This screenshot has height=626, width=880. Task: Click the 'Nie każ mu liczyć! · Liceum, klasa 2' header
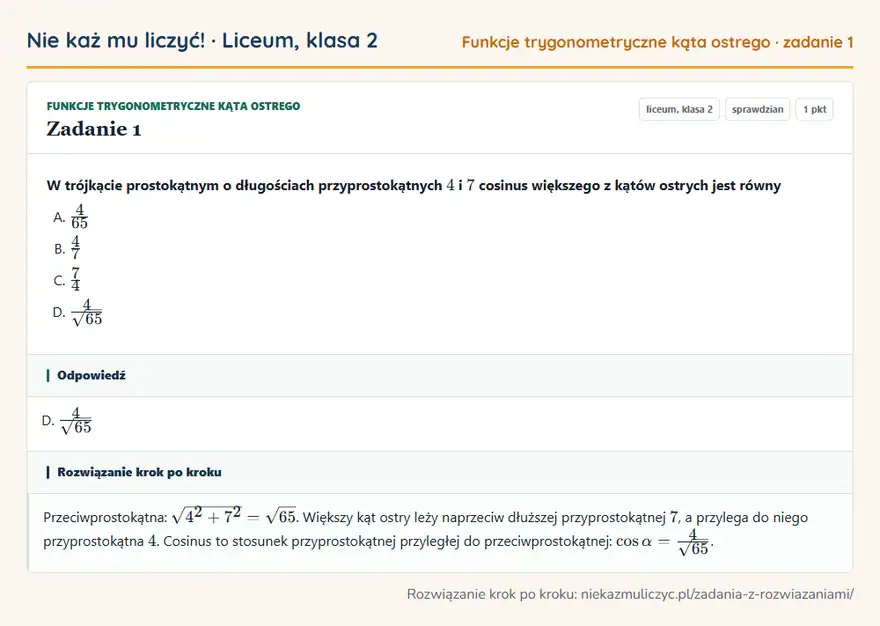[x=202, y=40]
